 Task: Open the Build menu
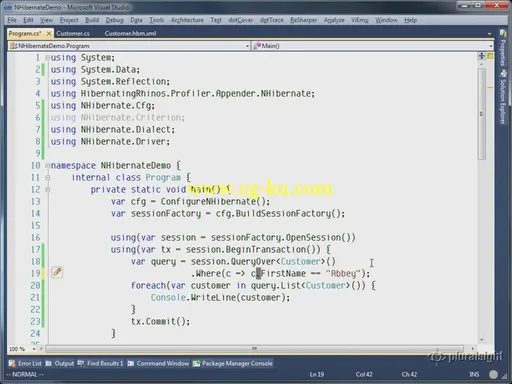coord(92,20)
